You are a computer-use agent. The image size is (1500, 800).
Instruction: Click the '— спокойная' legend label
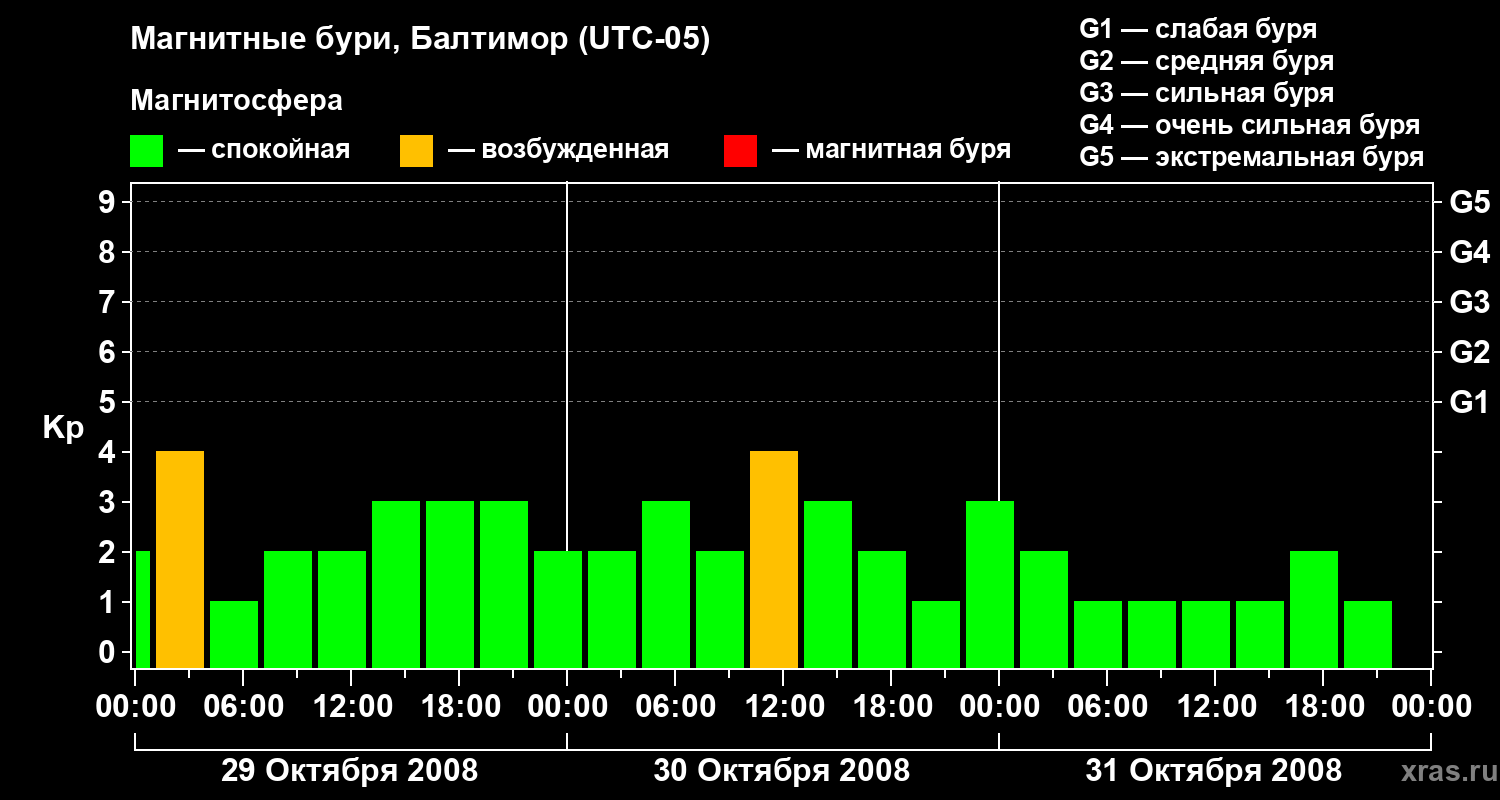(264, 150)
